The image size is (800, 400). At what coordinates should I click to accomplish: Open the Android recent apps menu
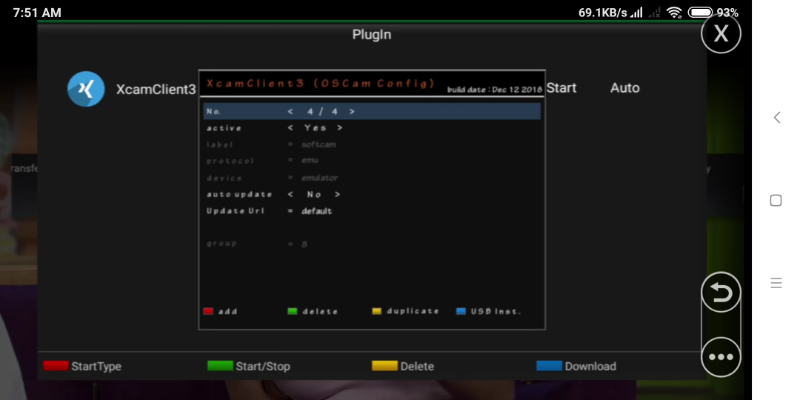pos(776,283)
